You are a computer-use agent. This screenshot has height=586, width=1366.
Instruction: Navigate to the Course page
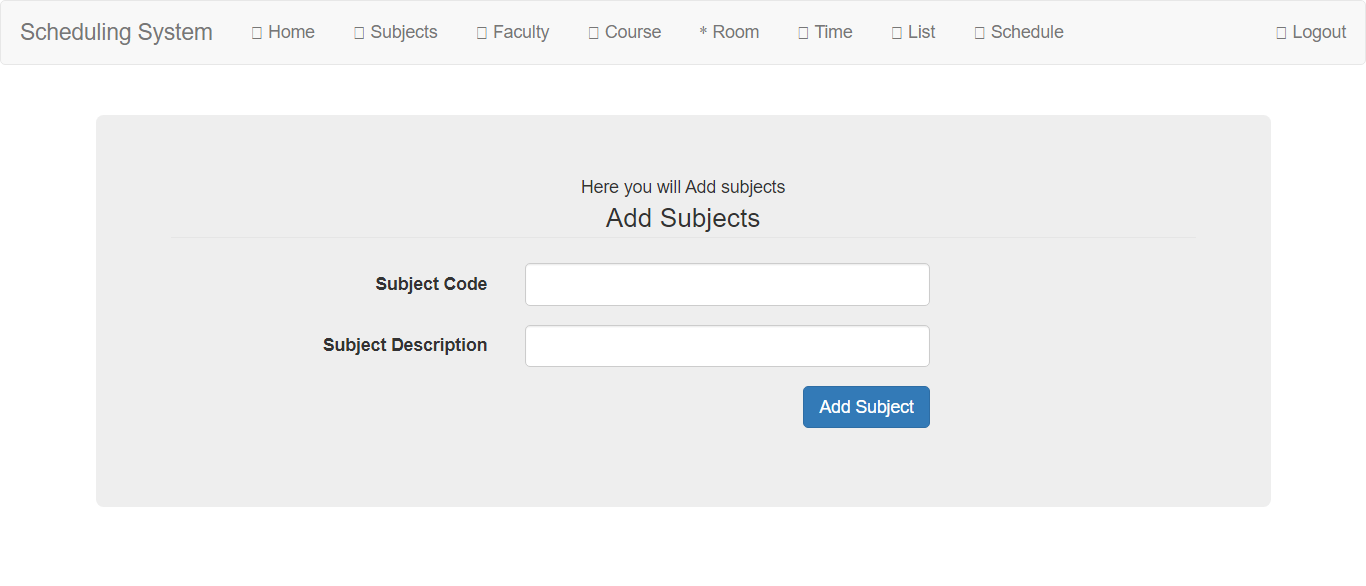[x=625, y=32]
